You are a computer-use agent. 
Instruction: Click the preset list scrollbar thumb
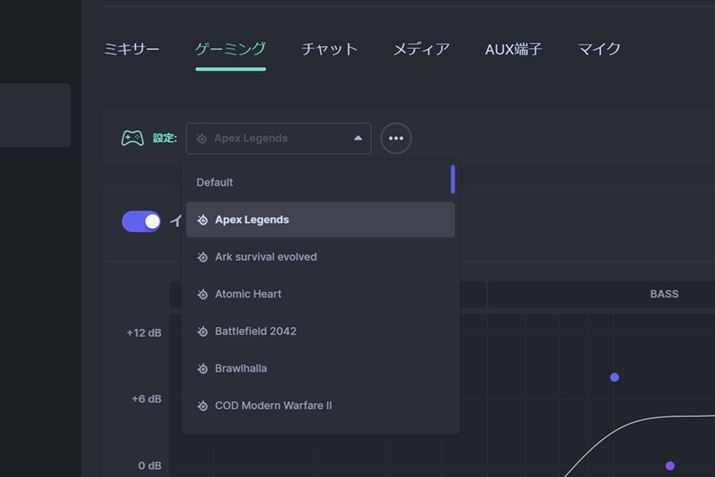tap(453, 179)
